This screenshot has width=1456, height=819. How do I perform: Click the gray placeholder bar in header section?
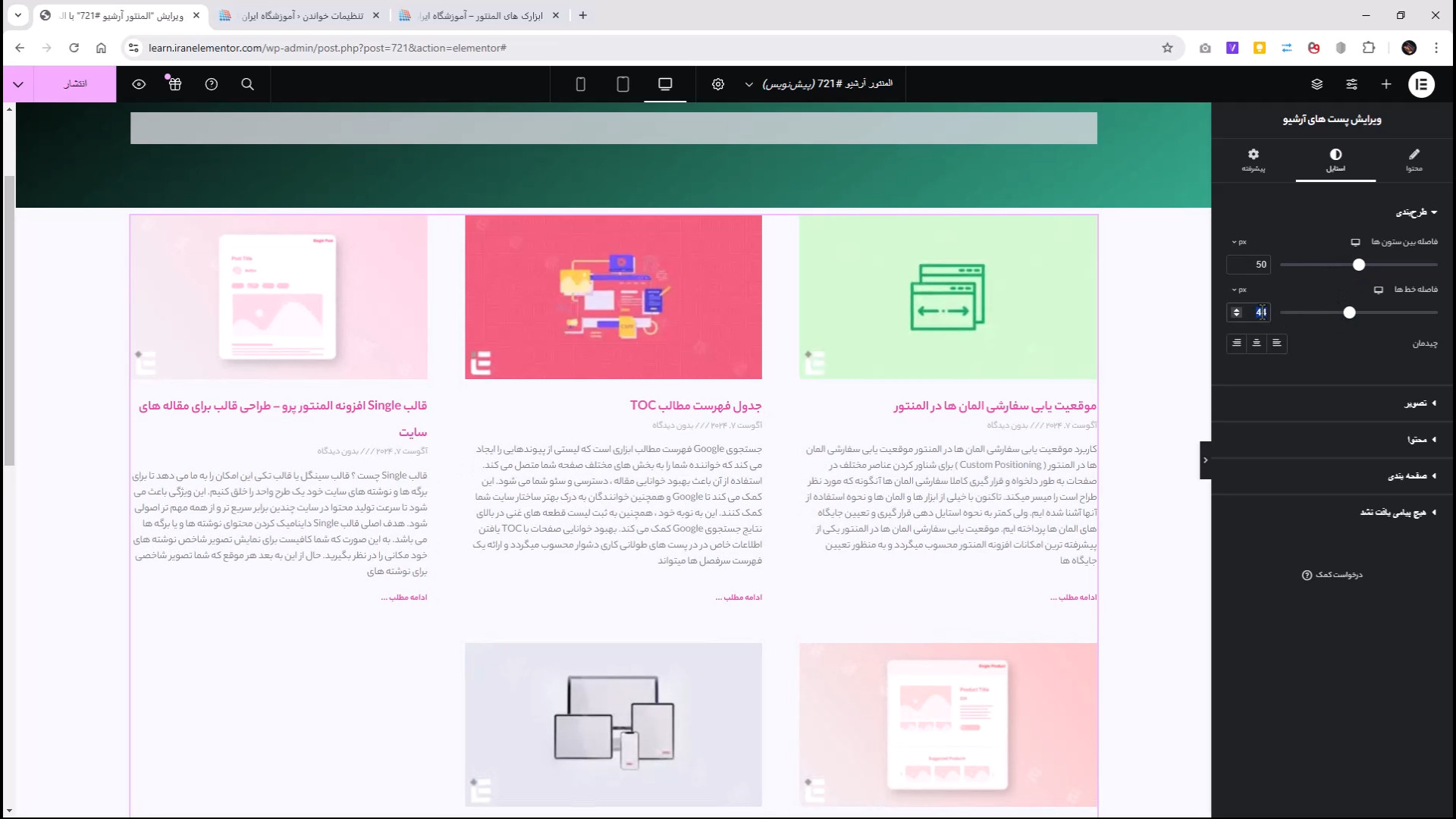[x=613, y=128]
